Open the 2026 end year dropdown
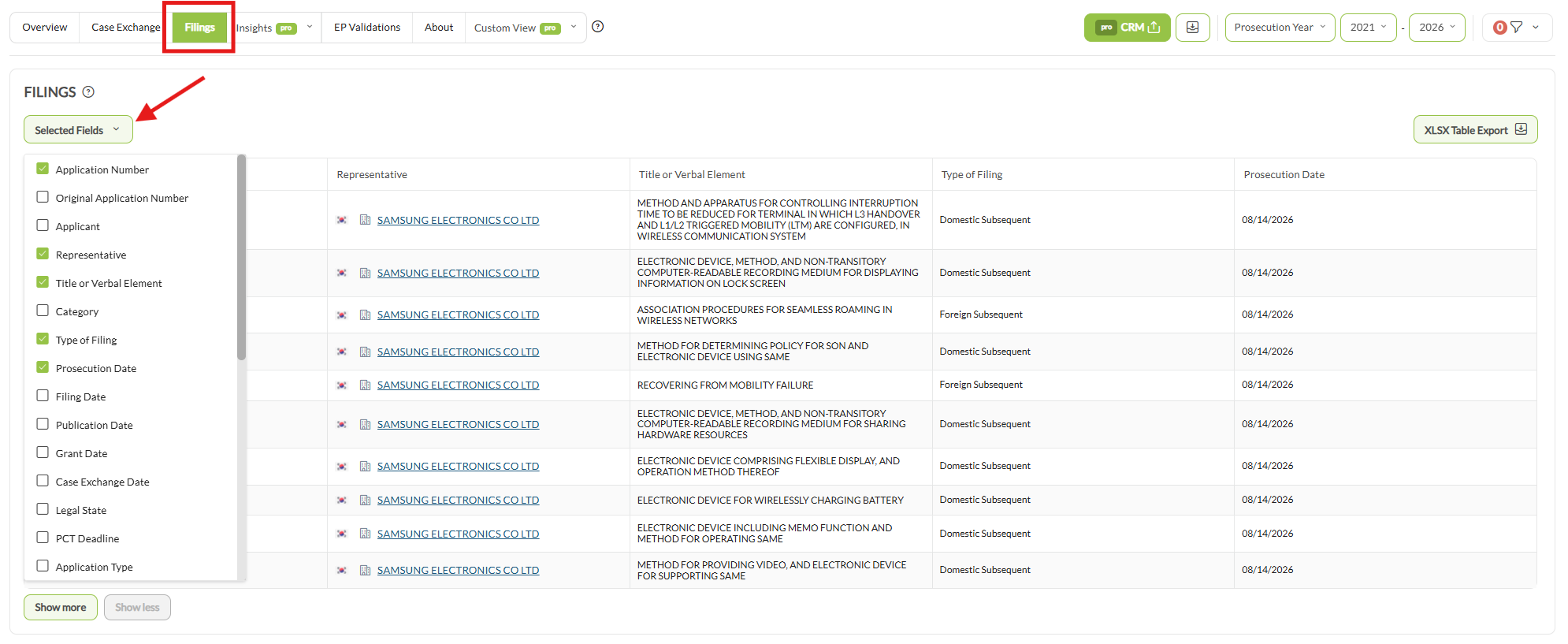The height and width of the screenshot is (644, 1568). 1436,28
